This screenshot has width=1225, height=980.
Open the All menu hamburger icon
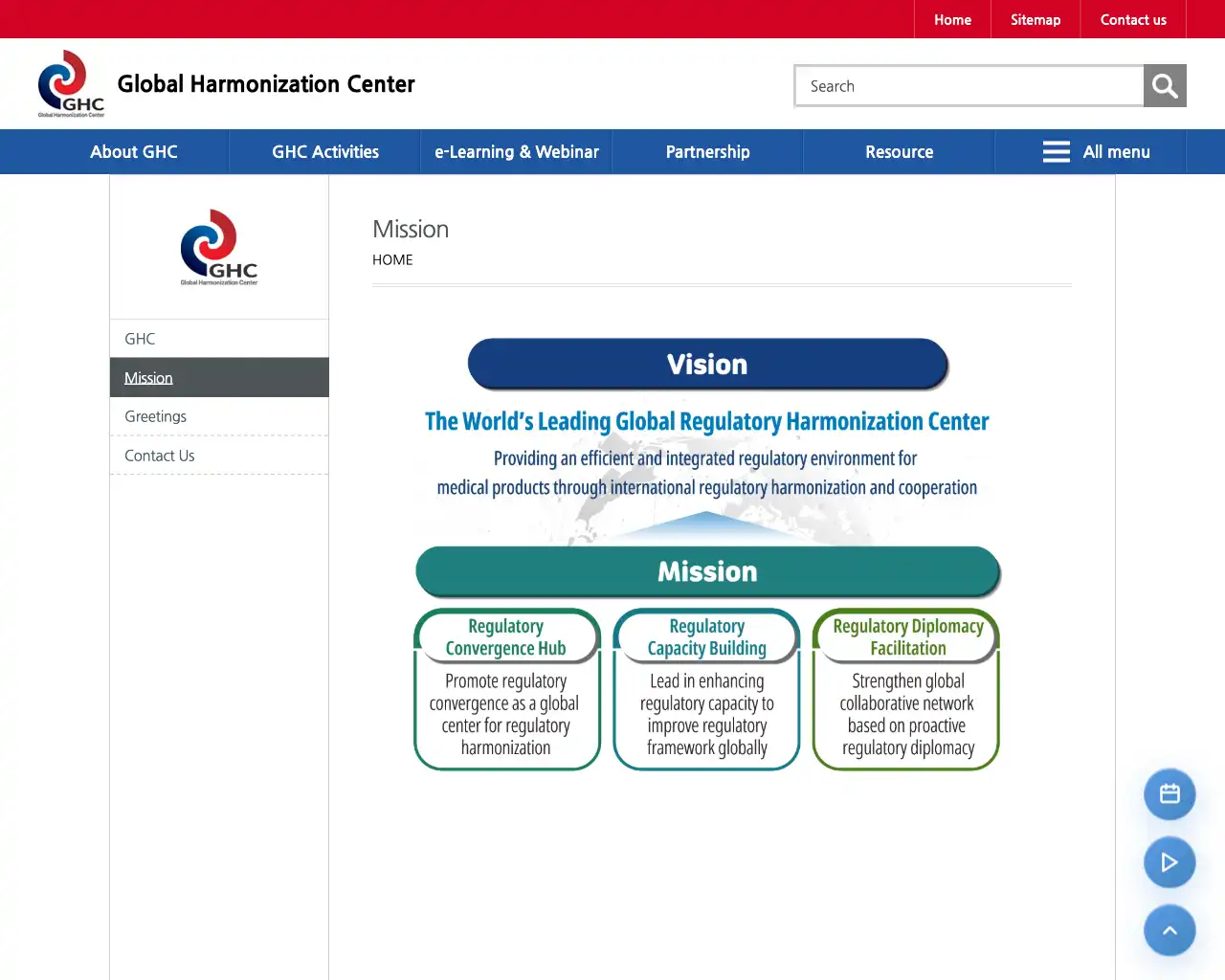(x=1057, y=152)
